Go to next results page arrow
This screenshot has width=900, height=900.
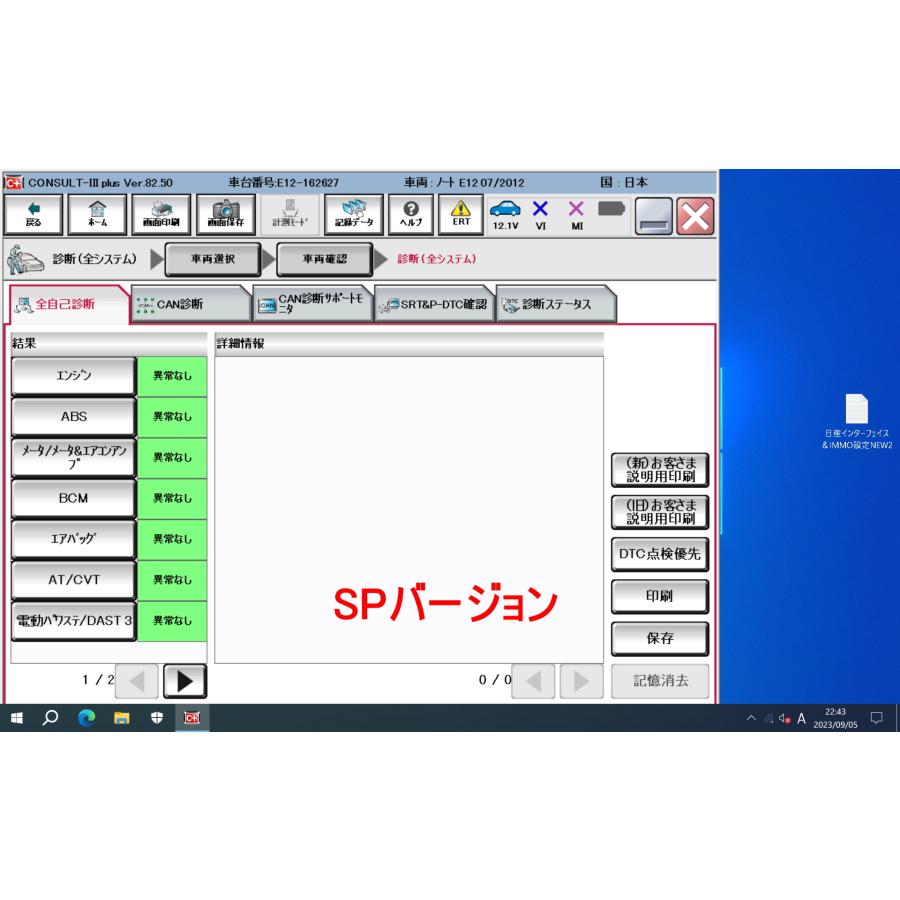[x=184, y=681]
